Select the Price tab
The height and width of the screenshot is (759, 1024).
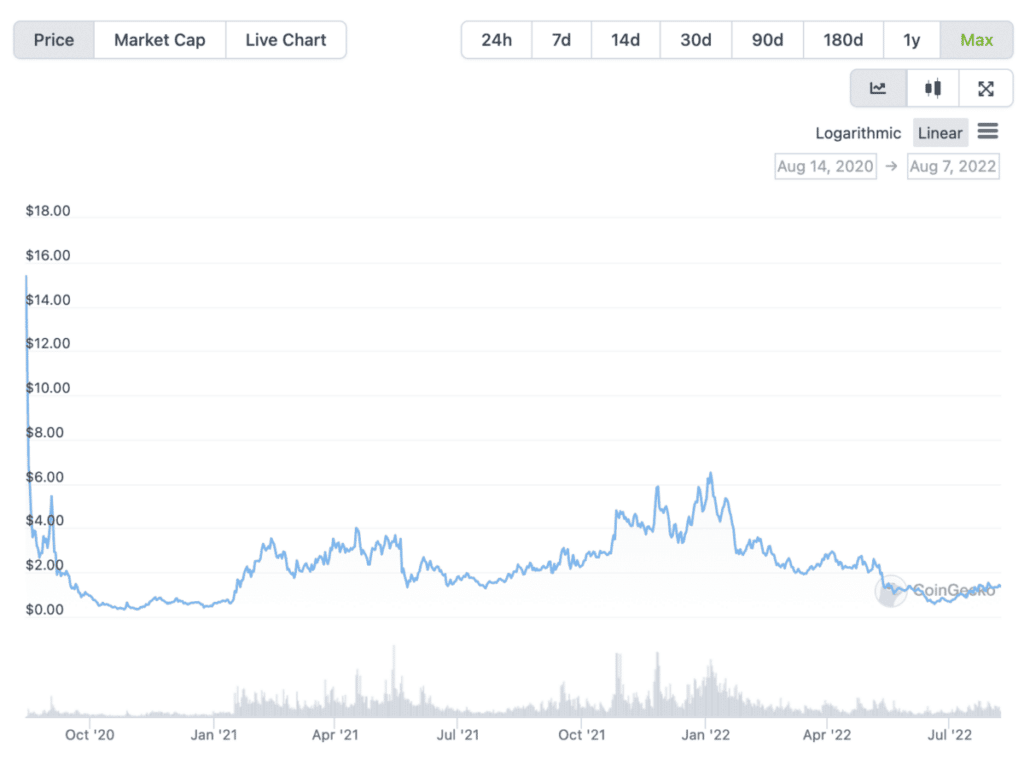point(54,40)
